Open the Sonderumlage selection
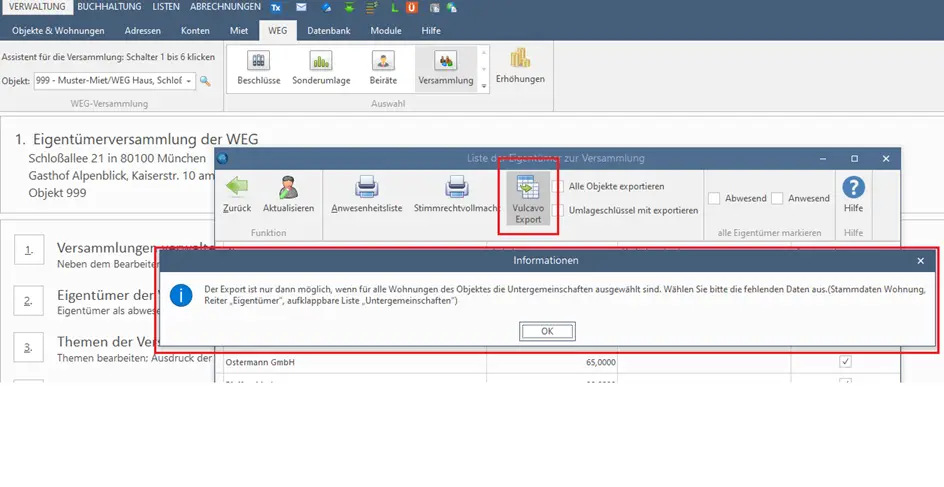Viewport: 944px width, 487px height. [321, 69]
